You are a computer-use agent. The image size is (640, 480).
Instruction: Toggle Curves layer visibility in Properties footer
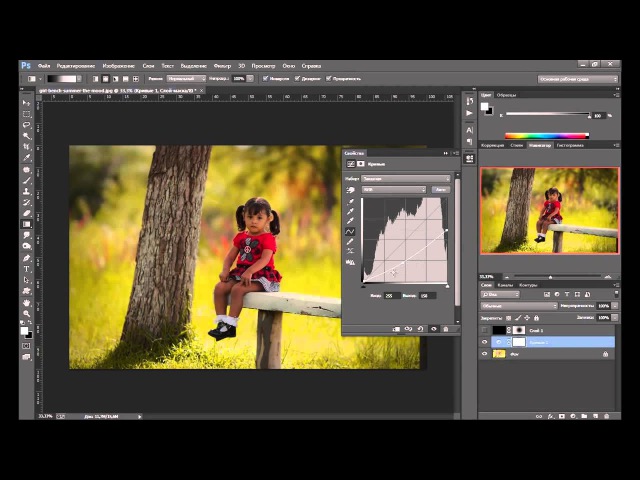pos(433,329)
